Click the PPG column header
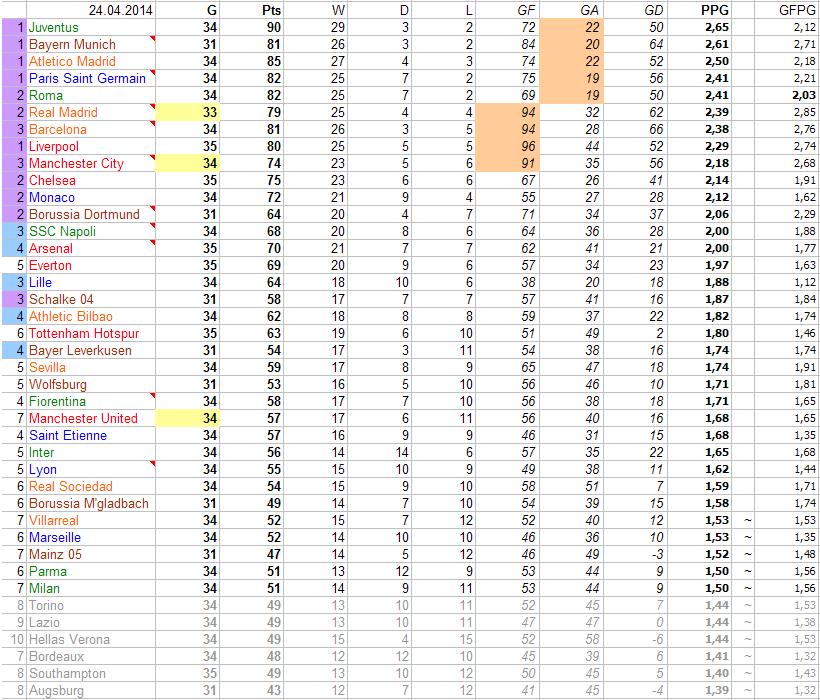This screenshot has height=700, width=820. 700,10
